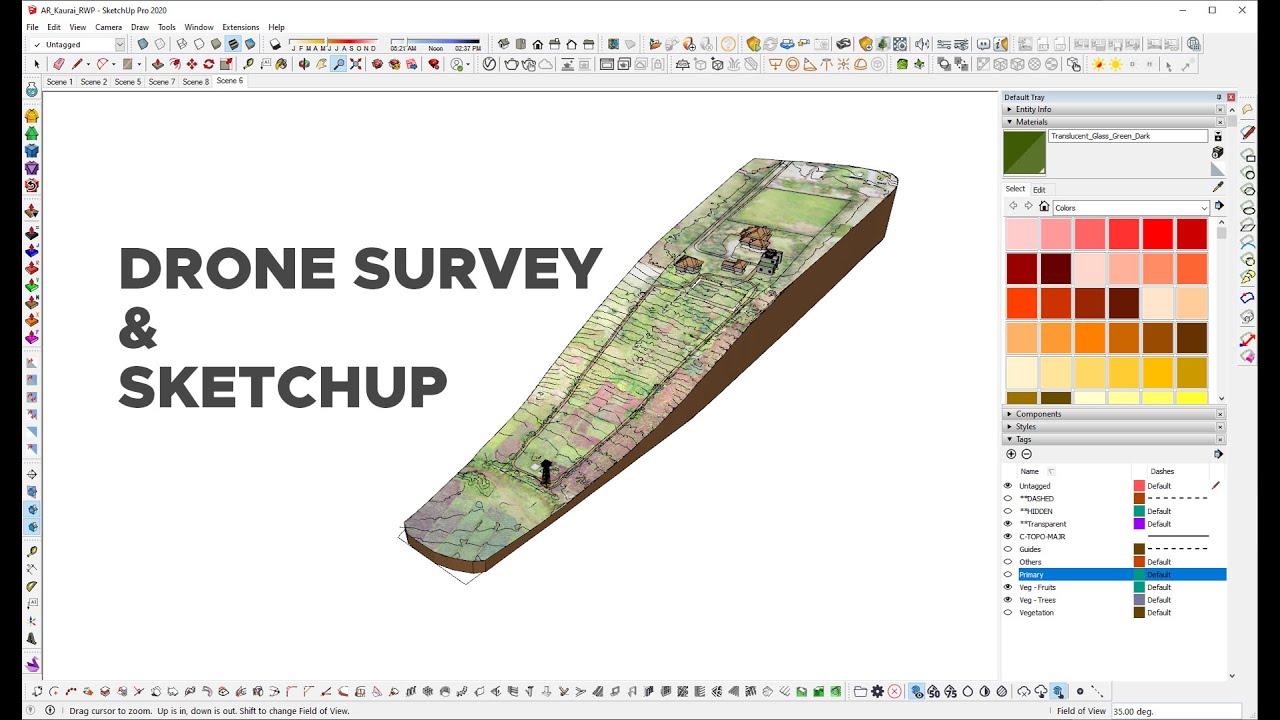Adjust the shadow time-of-day slider
The image size is (1280, 720).
[x=436, y=44]
